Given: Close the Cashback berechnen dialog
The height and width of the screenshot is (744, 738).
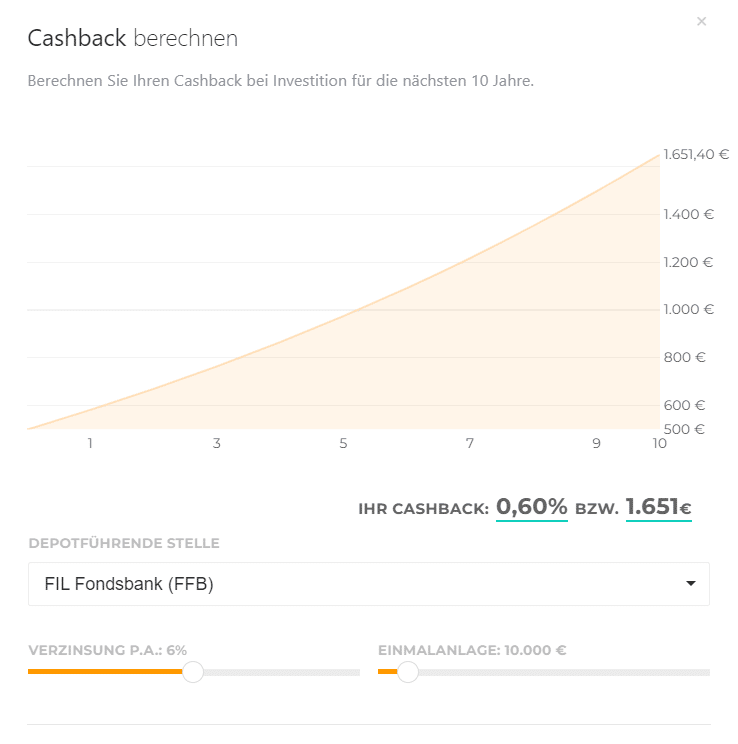Looking at the screenshot, I should click(701, 21).
